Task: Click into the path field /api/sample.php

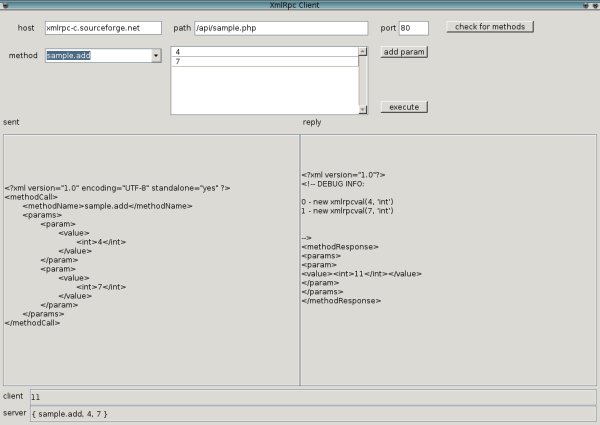Action: click(x=282, y=28)
